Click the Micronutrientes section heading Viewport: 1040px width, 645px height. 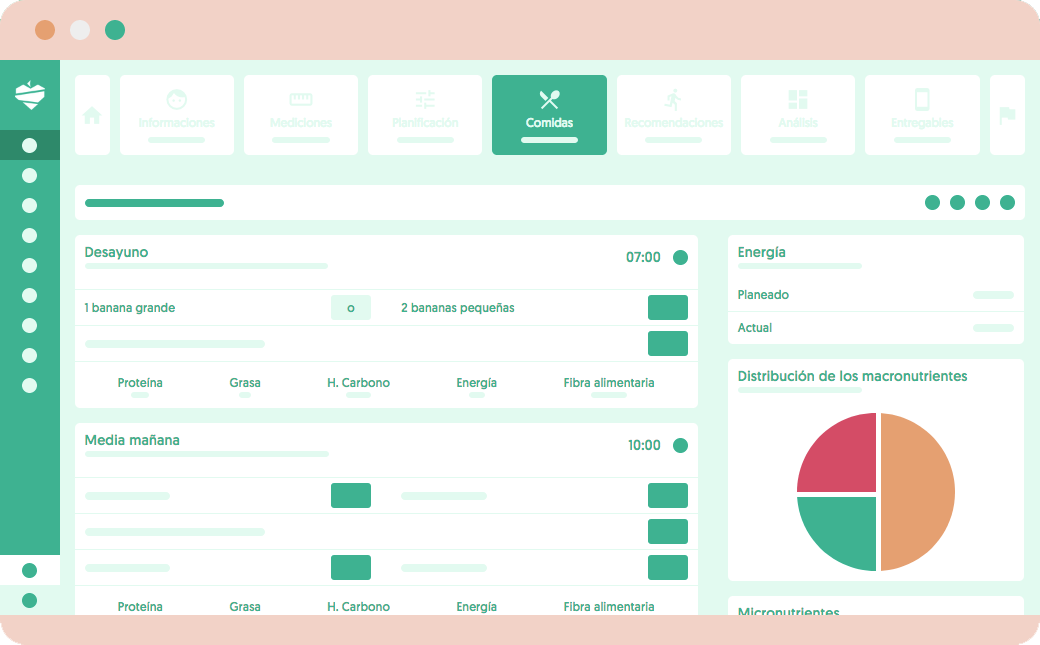coord(790,613)
